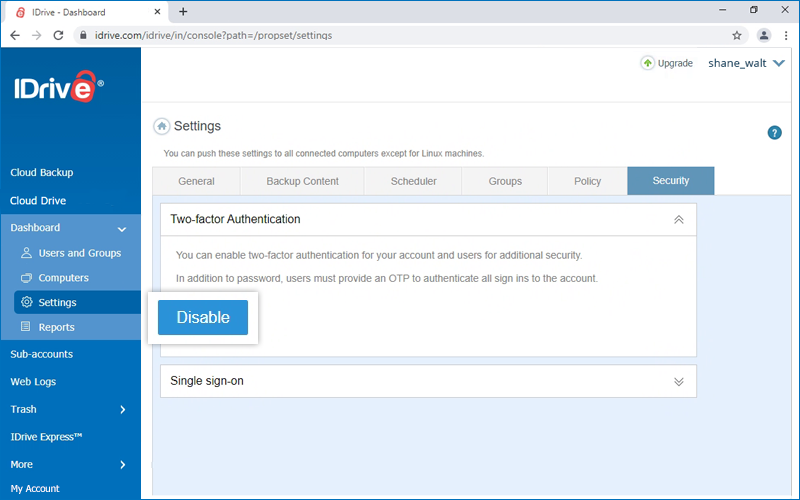
Task: Open the Computers page
Action: [x=63, y=278]
